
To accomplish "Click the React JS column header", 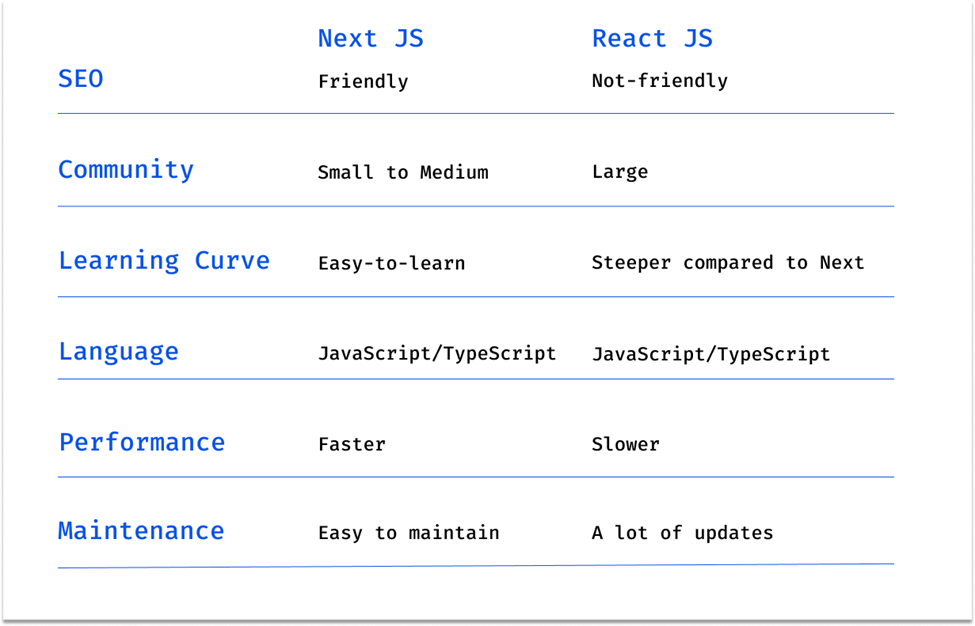I will tap(652, 39).
